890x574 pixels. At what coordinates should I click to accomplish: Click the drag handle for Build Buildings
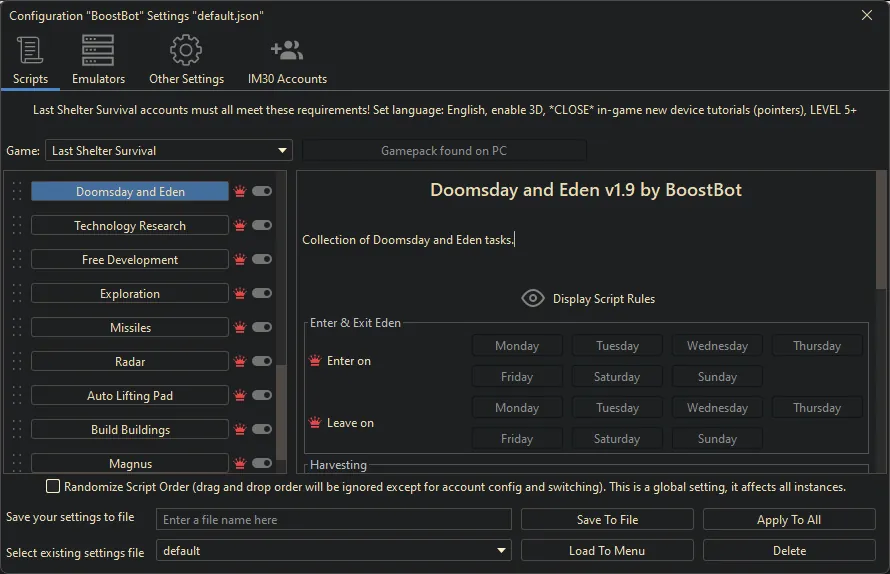pos(17,430)
